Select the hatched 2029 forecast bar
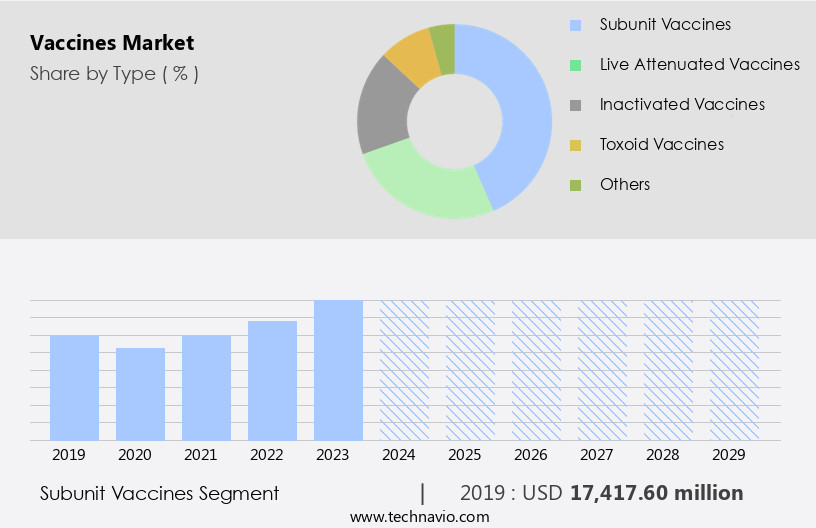Viewport: 816px width, 528px height. pos(734,370)
